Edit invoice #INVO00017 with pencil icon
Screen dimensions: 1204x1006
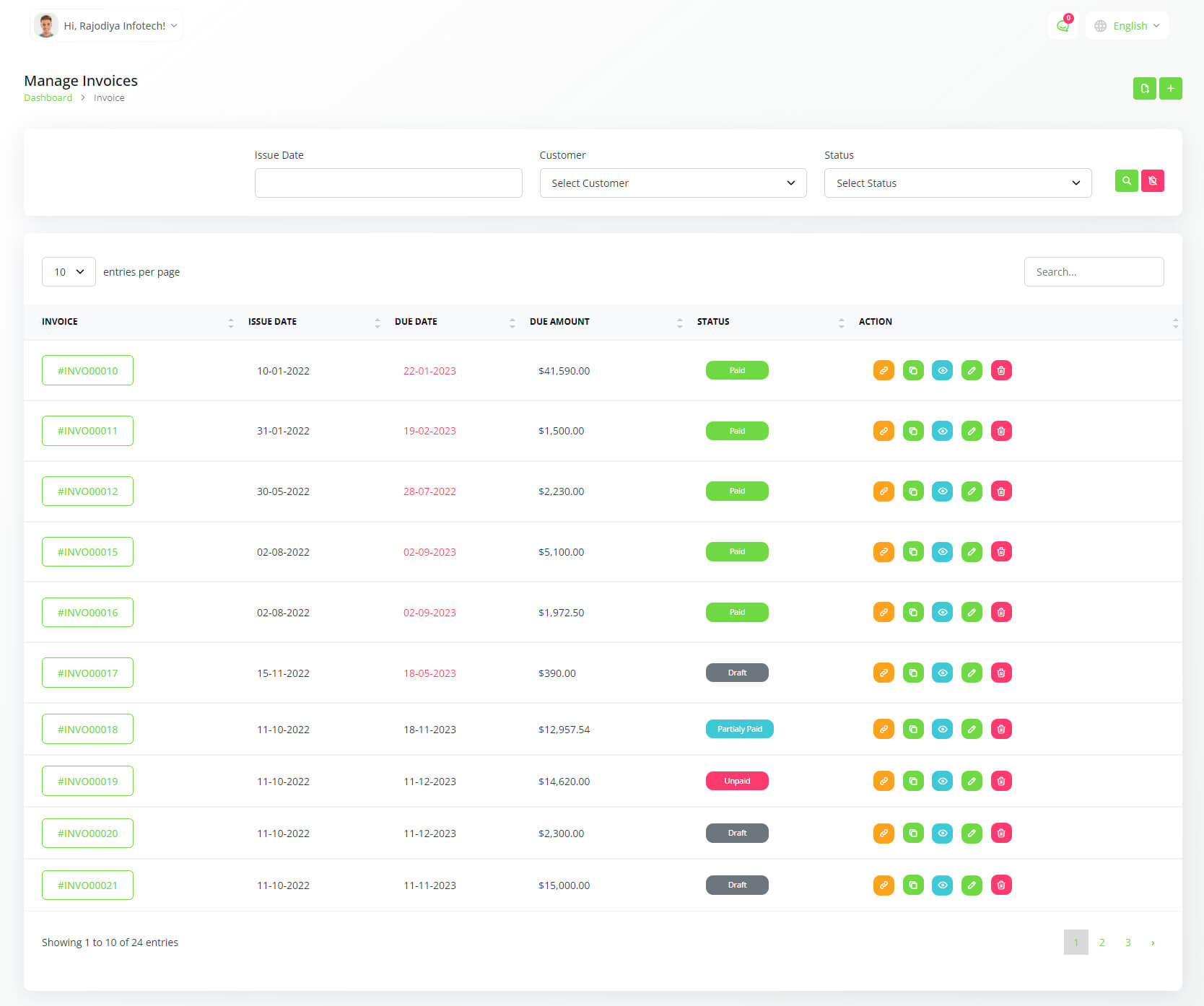[x=972, y=673]
